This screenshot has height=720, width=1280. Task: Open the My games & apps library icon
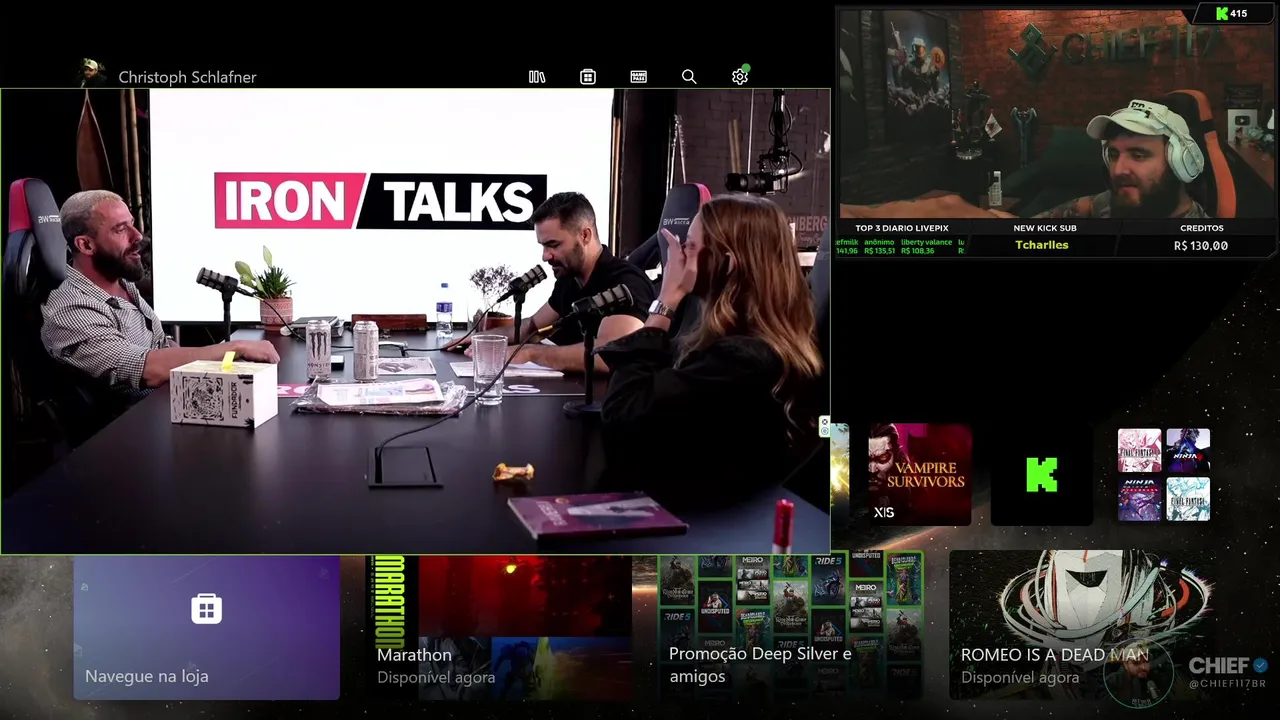pos(537,77)
